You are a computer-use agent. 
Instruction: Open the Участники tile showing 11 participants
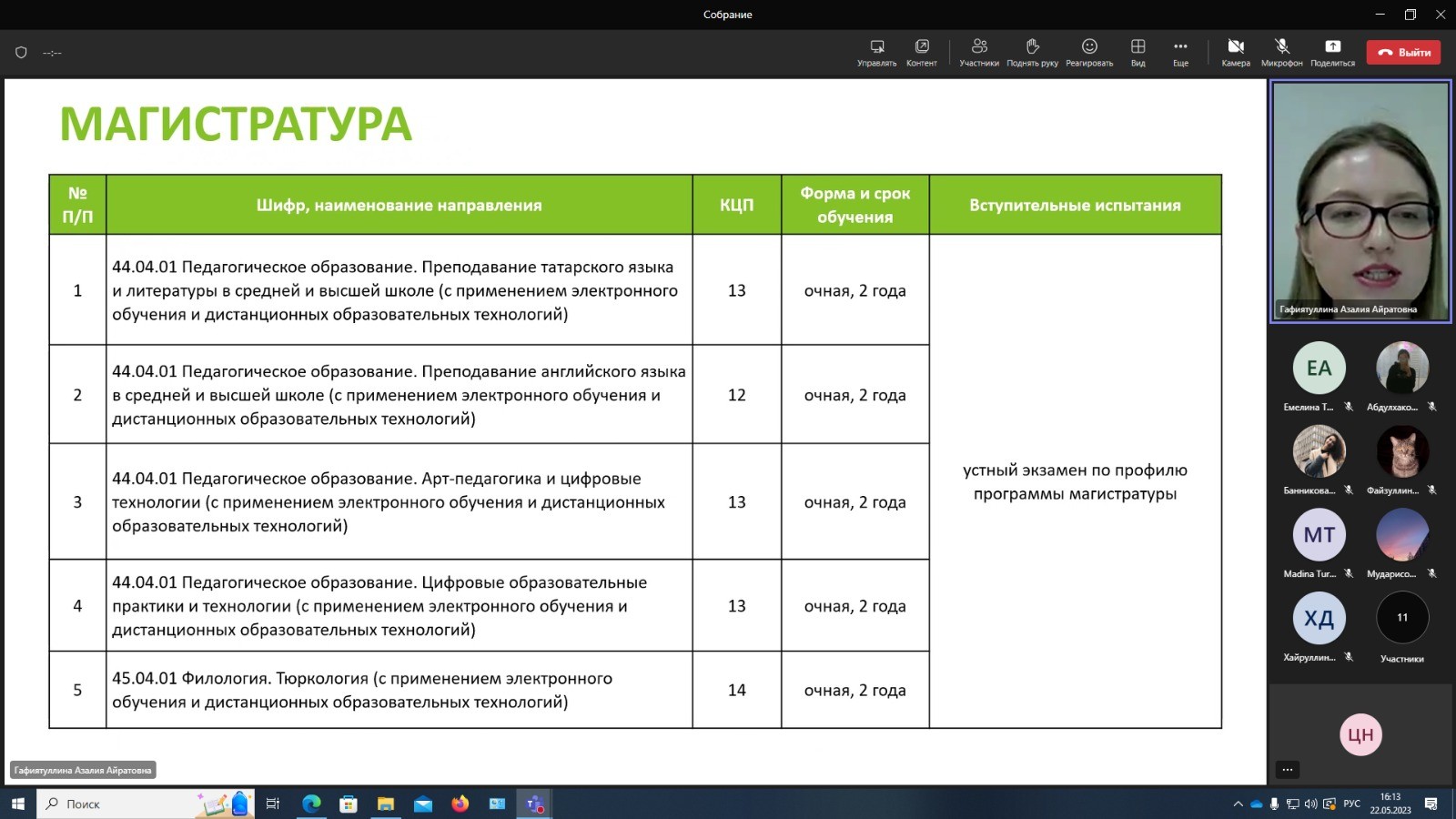[x=1402, y=617]
